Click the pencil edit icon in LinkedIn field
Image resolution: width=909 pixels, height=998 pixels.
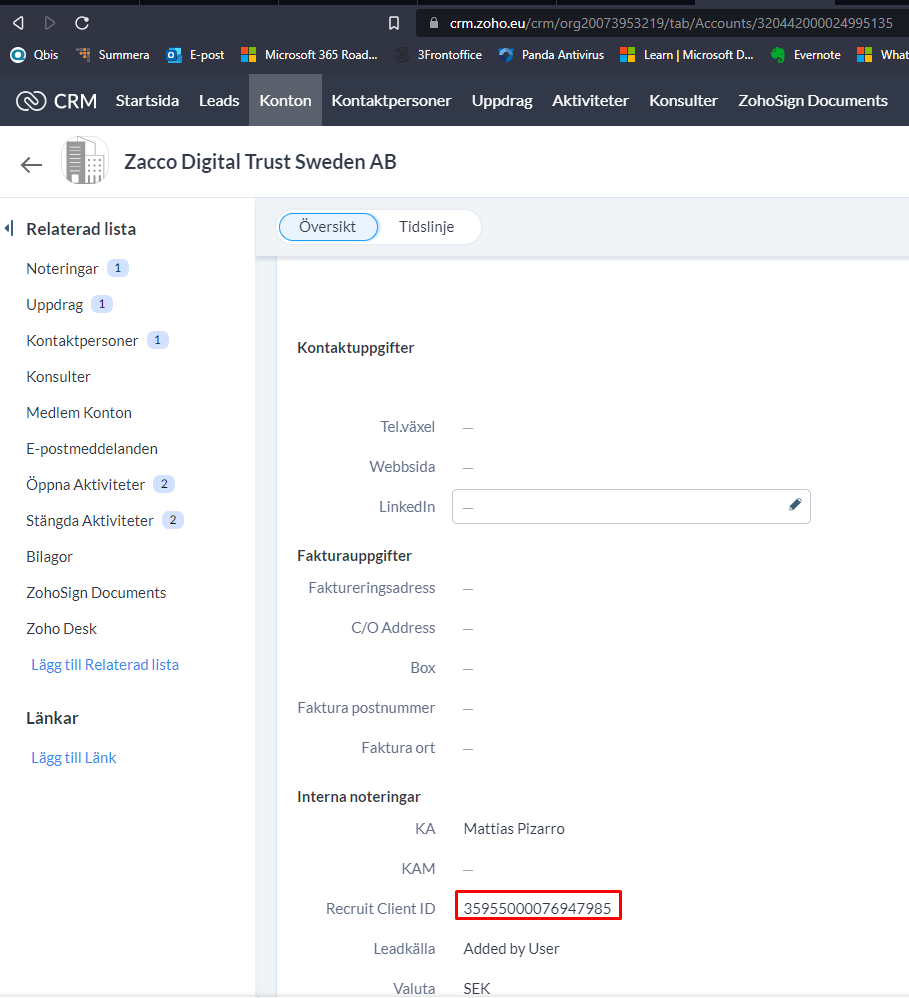[795, 505]
